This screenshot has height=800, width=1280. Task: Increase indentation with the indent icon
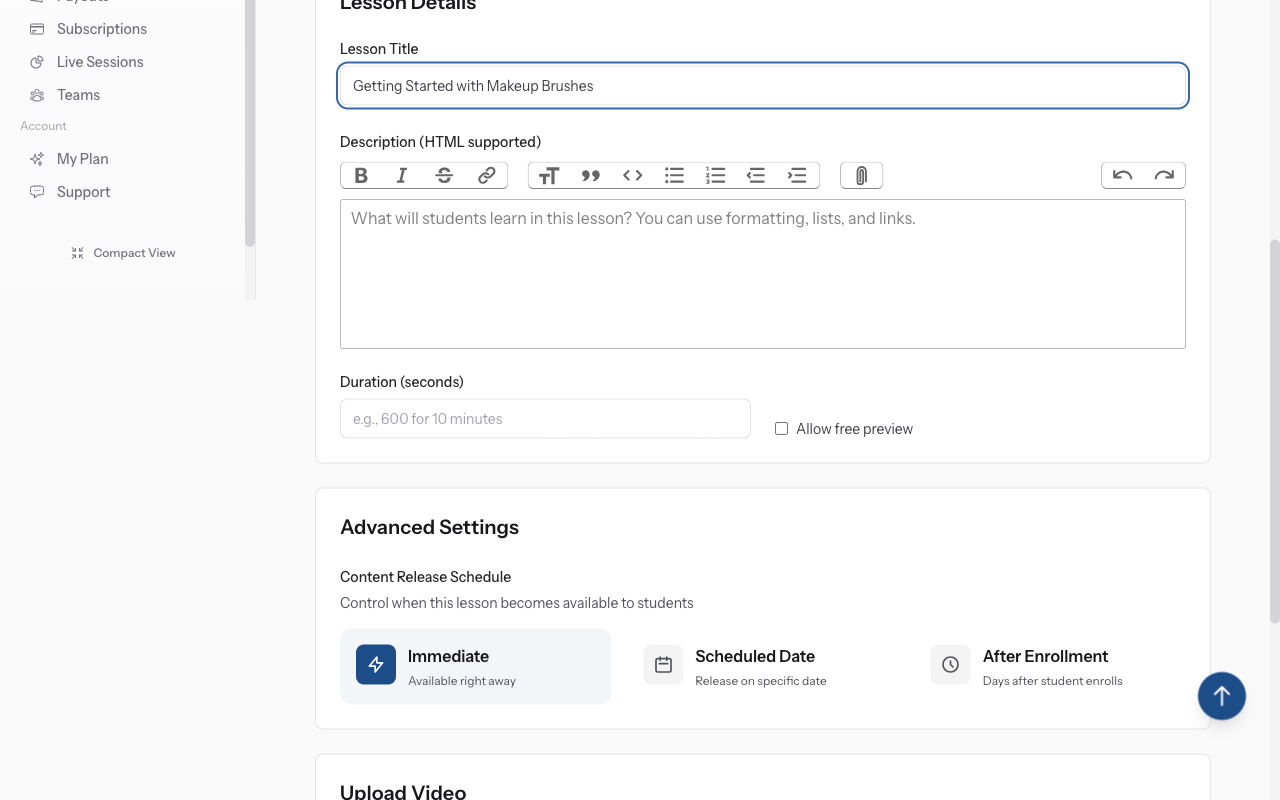click(x=797, y=175)
